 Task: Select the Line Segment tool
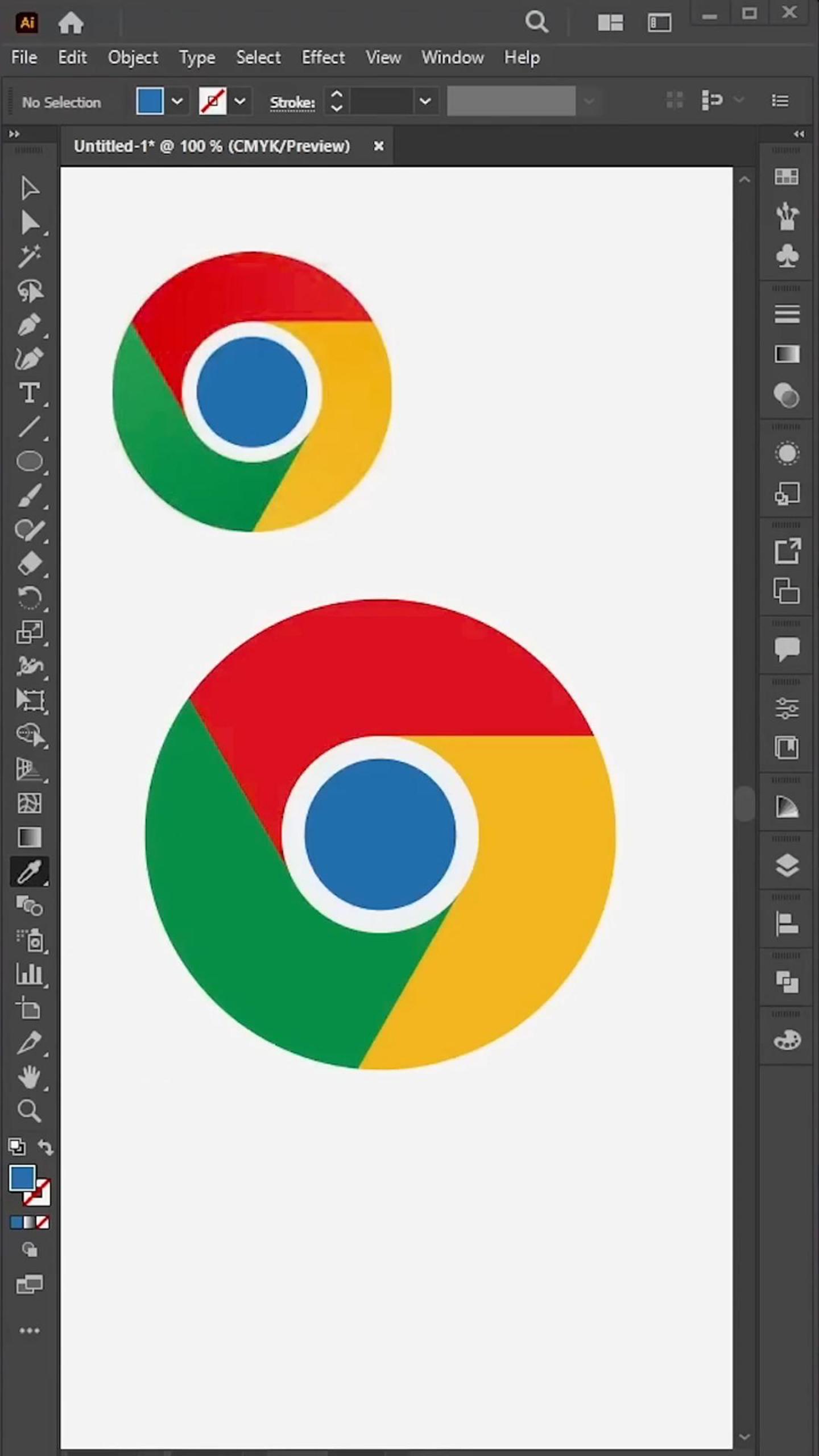[x=30, y=427]
